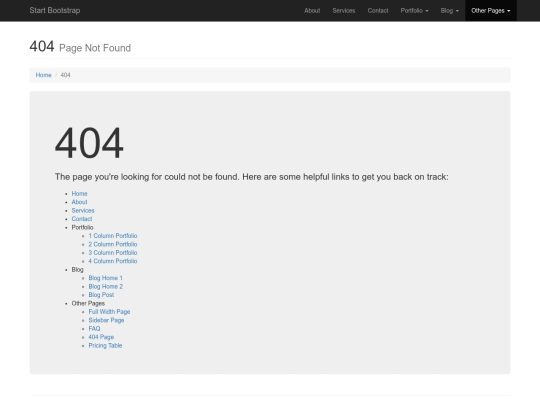Click Home in the breadcrumb
Viewport: 540px width, 405px height.
(43, 75)
